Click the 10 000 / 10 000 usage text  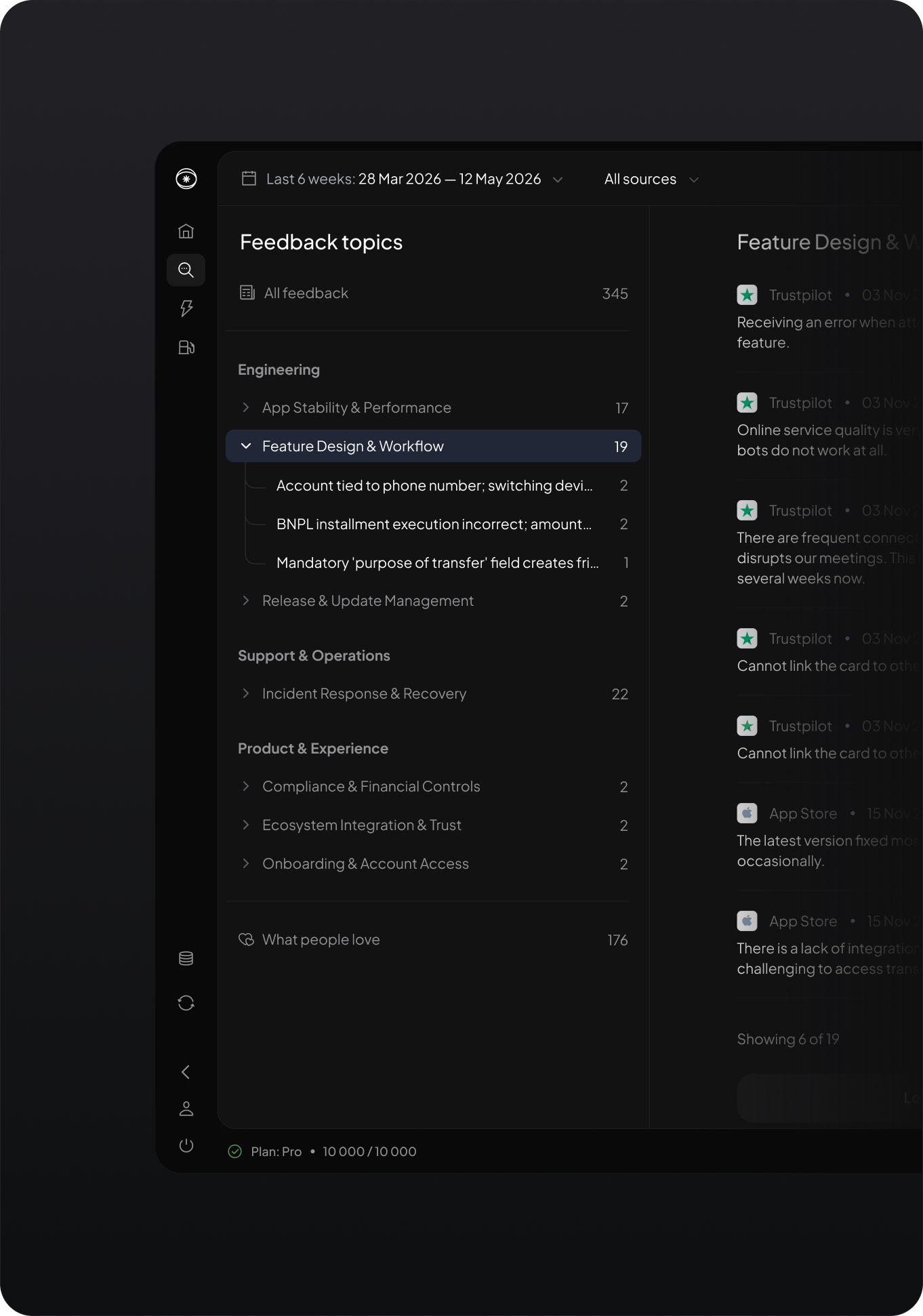pos(369,1151)
